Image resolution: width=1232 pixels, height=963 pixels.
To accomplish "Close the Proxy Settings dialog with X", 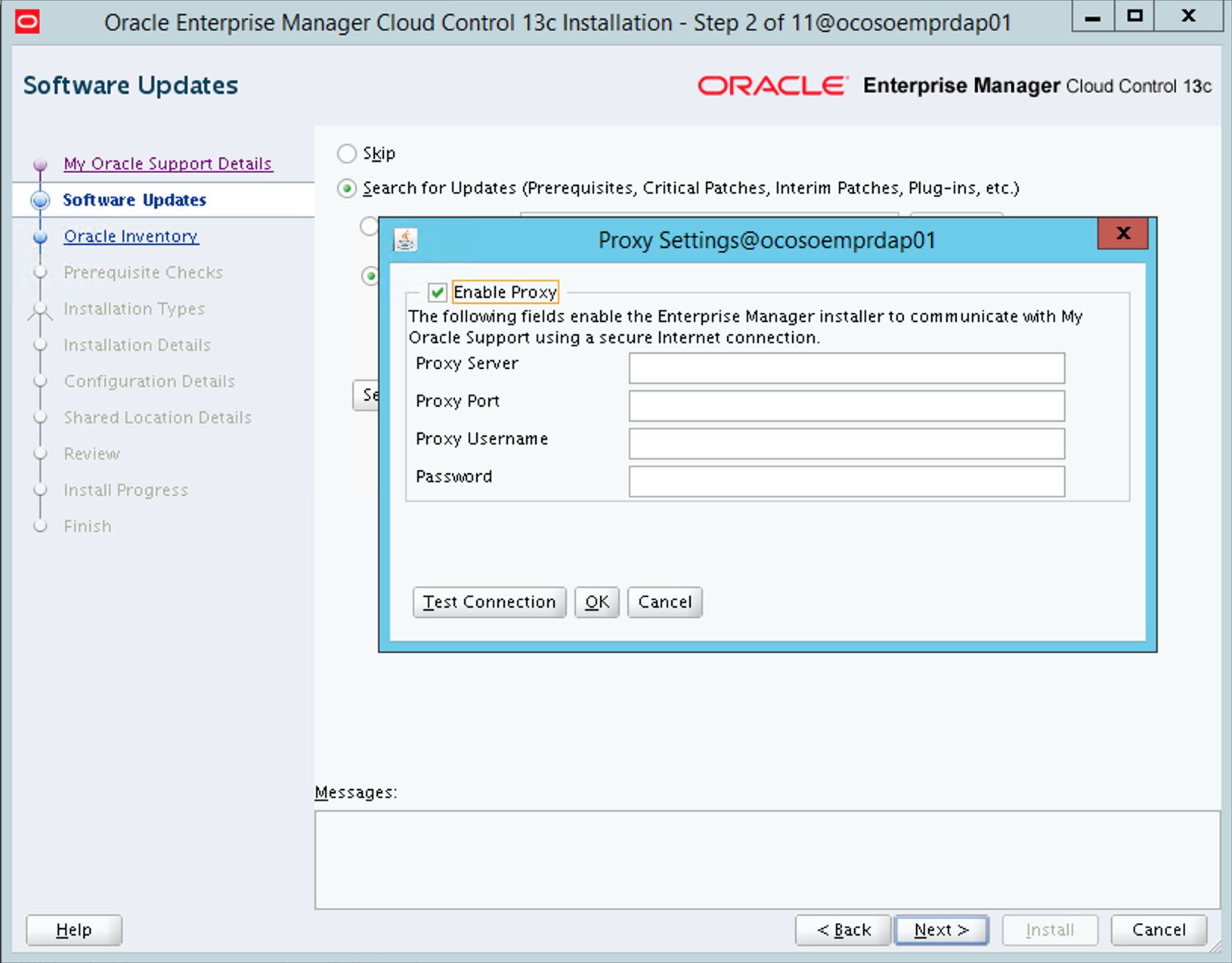I will pos(1123,233).
